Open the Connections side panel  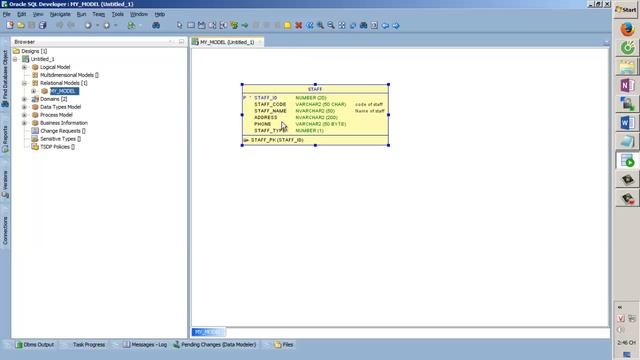pyautogui.click(x=5, y=231)
